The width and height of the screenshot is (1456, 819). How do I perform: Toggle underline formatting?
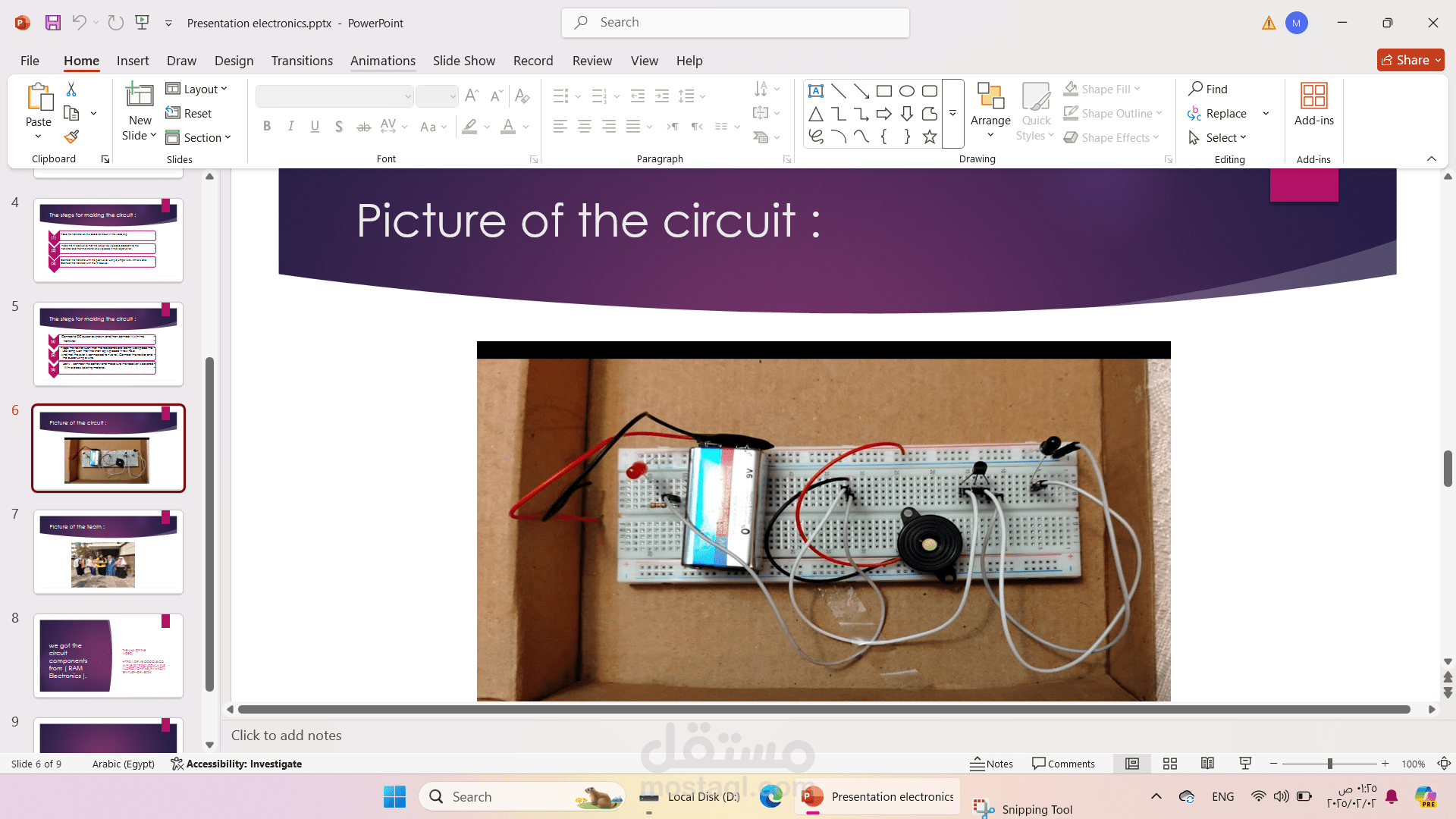pos(315,127)
